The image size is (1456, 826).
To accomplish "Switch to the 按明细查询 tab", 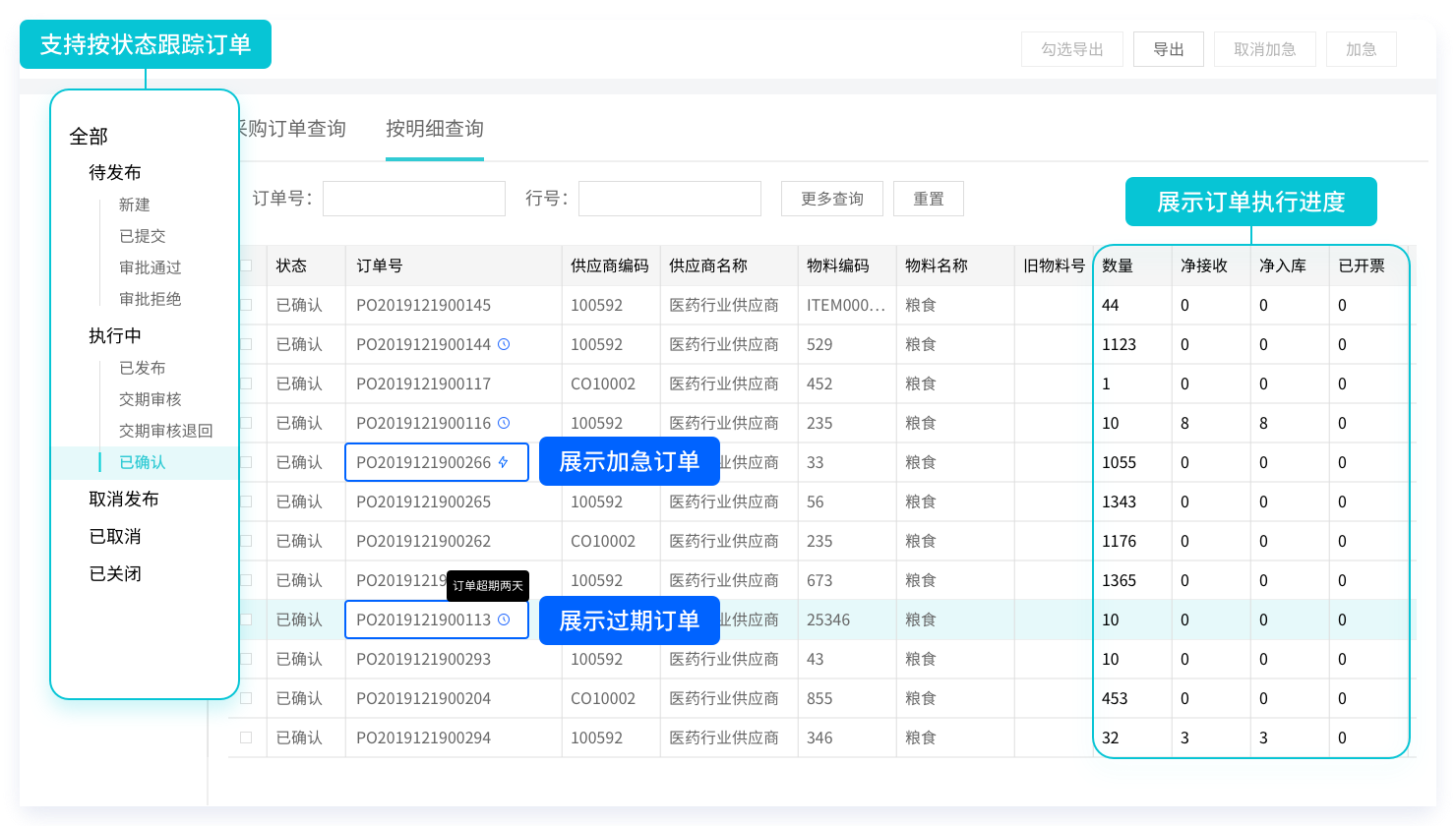I will click(434, 129).
